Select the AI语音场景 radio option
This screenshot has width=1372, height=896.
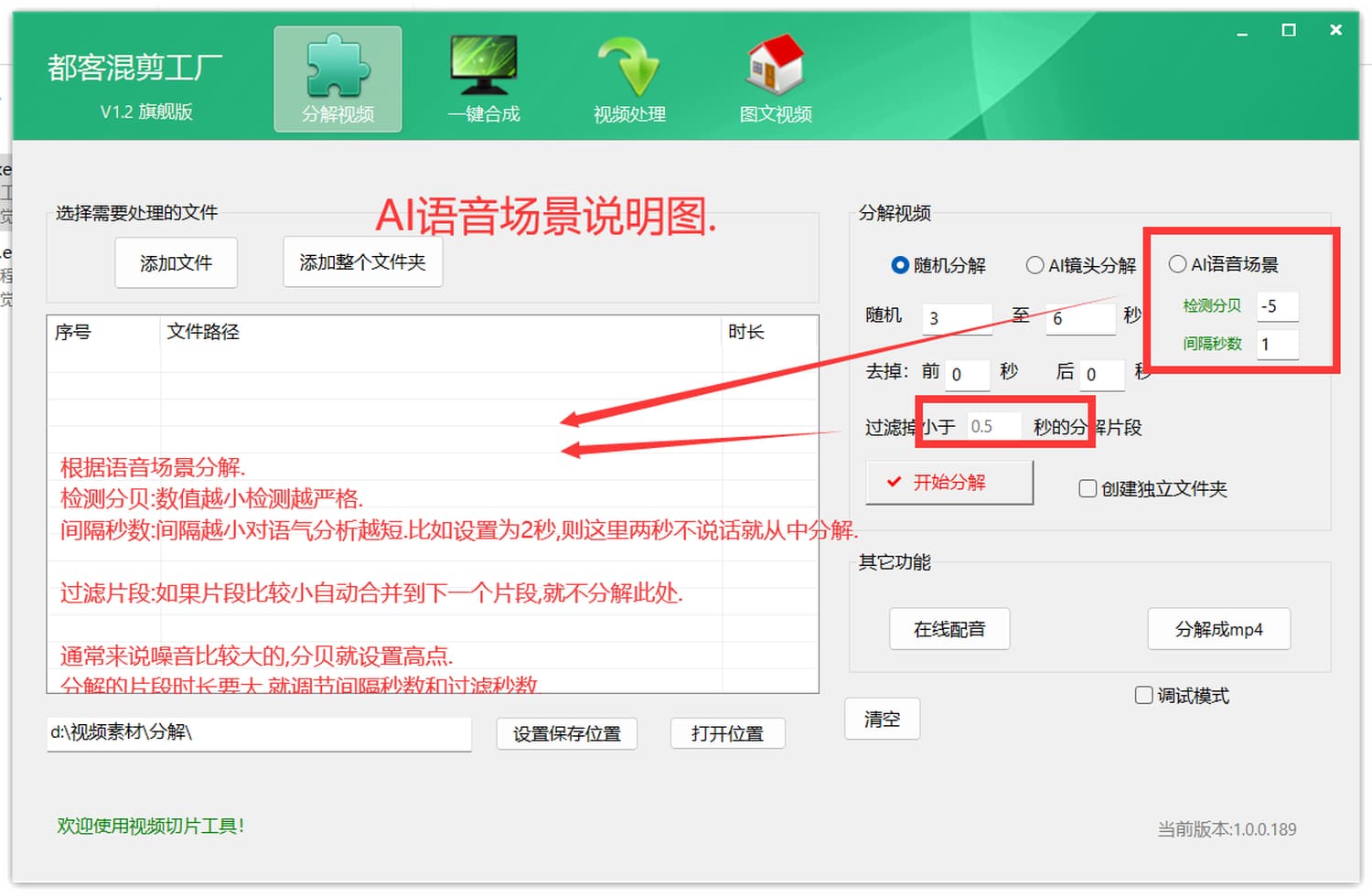click(1178, 264)
